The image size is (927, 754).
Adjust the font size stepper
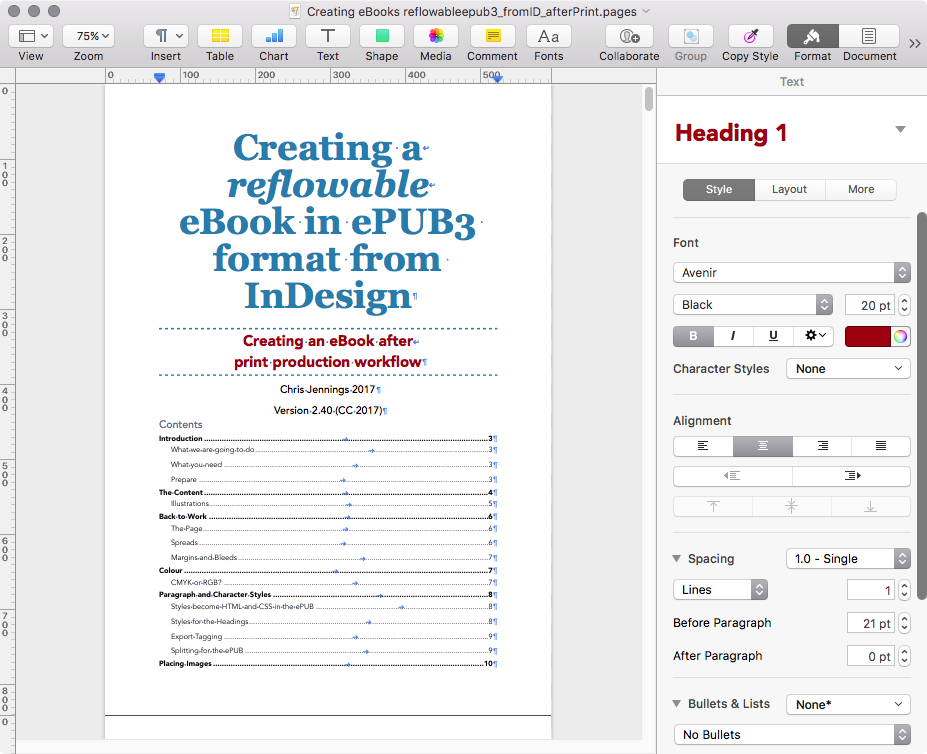904,305
